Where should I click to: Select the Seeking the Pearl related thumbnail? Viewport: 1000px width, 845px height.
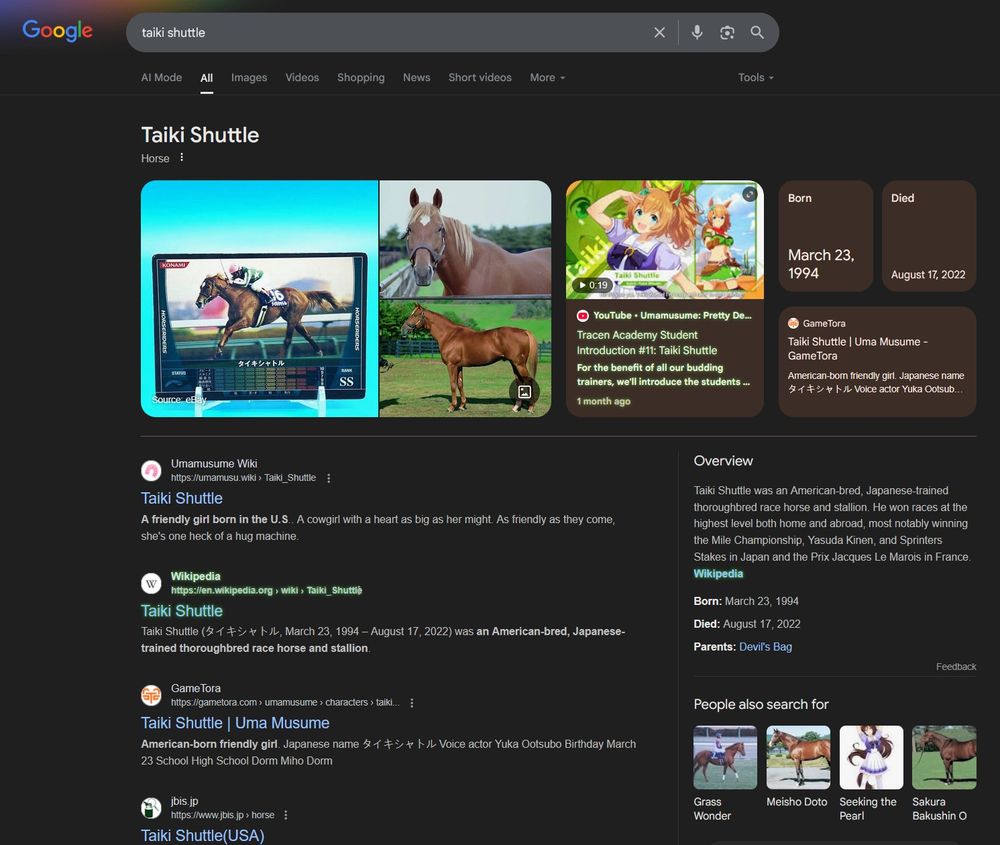click(x=871, y=758)
